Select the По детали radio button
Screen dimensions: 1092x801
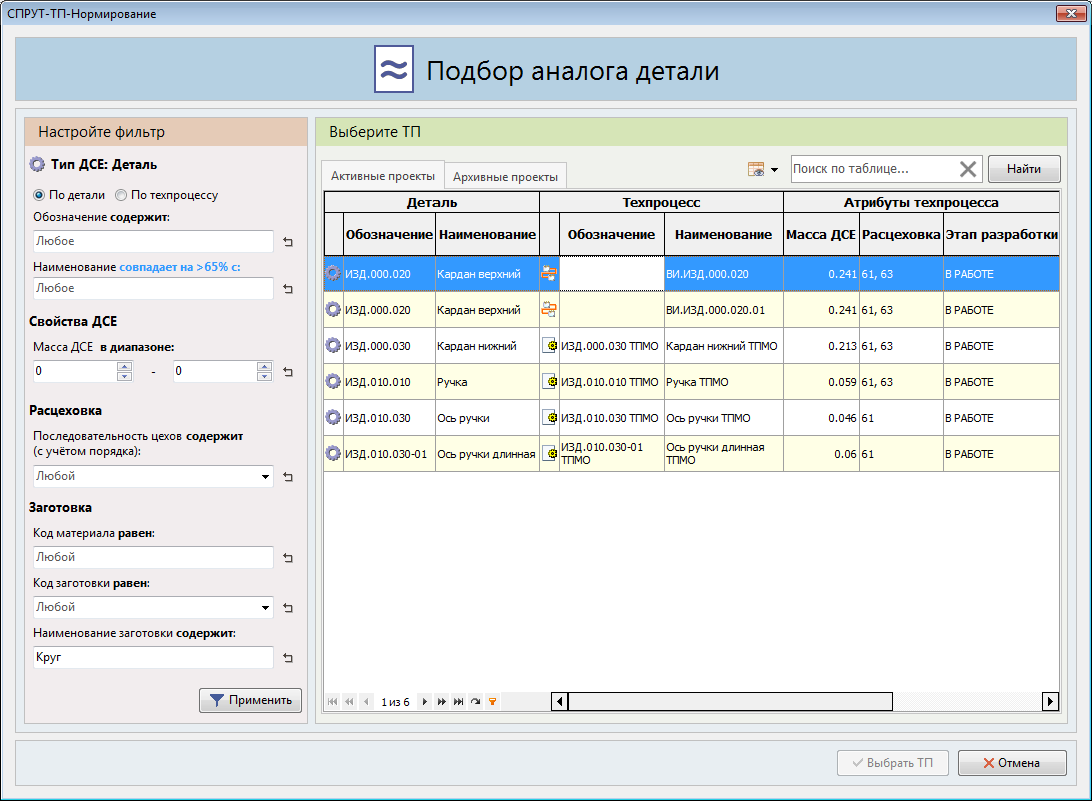pos(40,195)
